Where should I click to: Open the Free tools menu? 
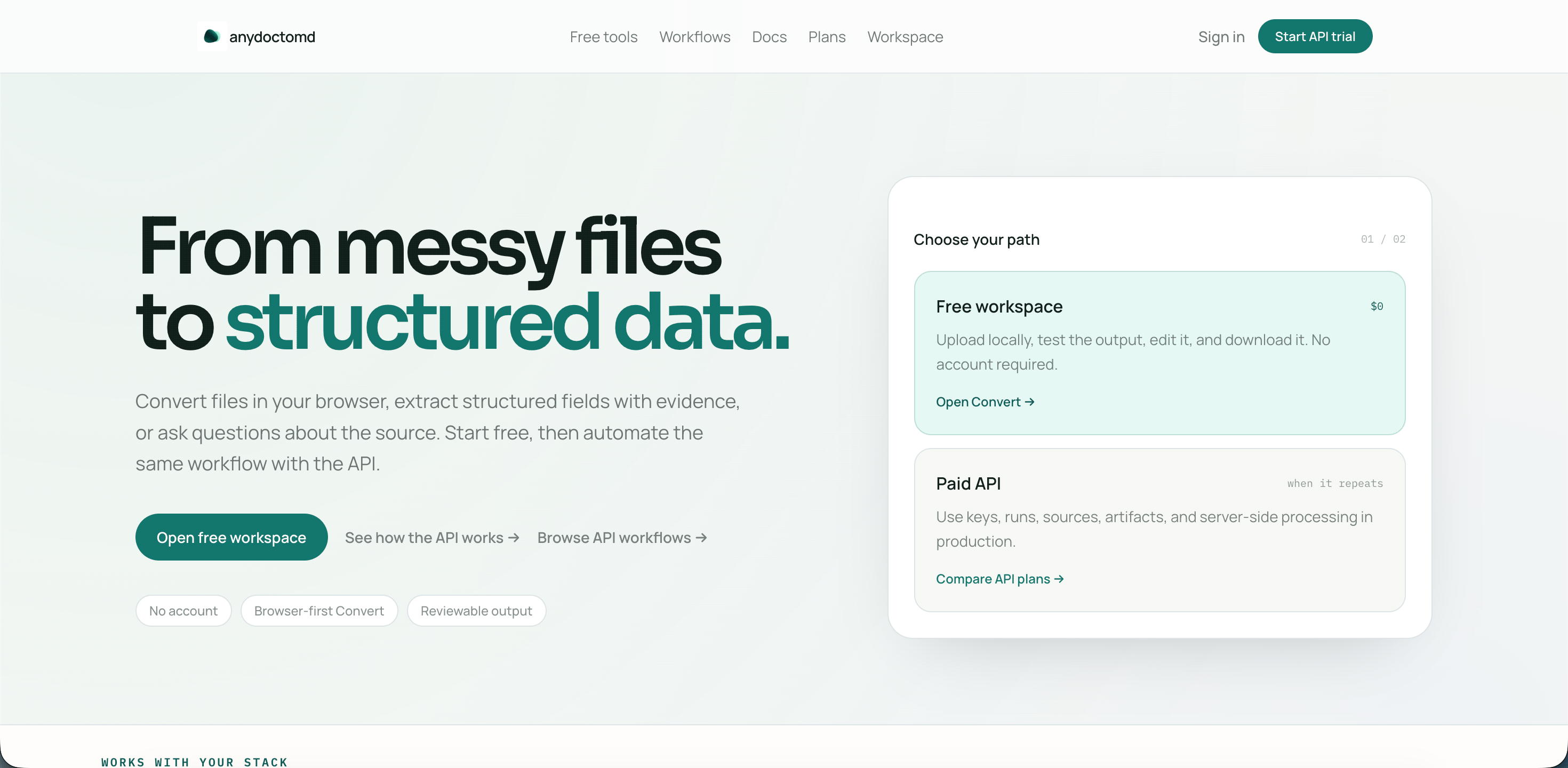coord(603,37)
